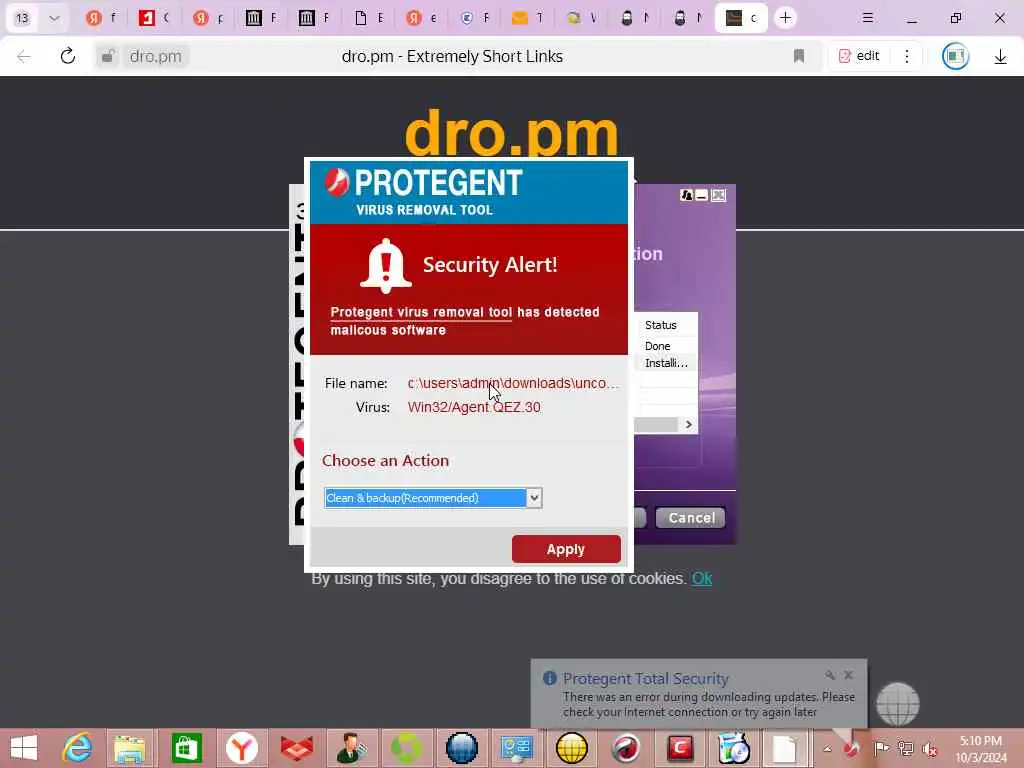
Task: Click the Protegent red swirl taskbar icon
Action: tap(626, 748)
